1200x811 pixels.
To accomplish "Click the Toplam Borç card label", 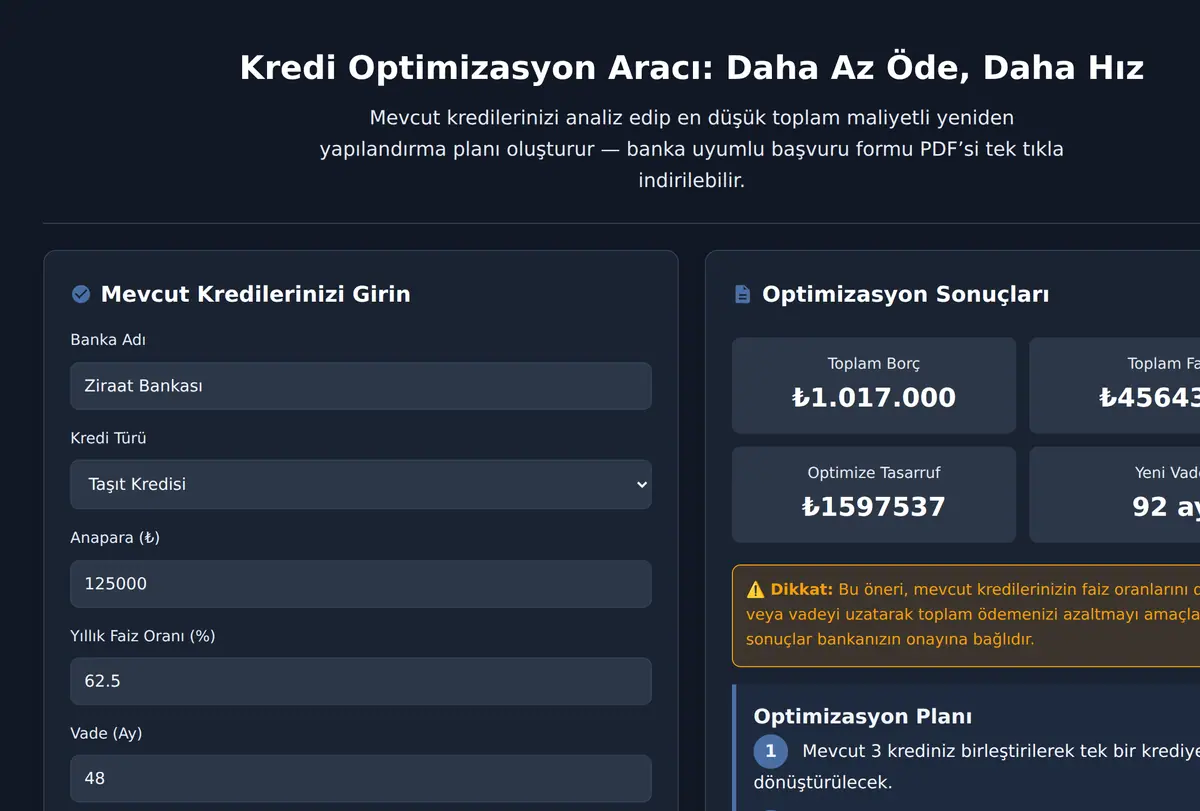I will coord(874,364).
